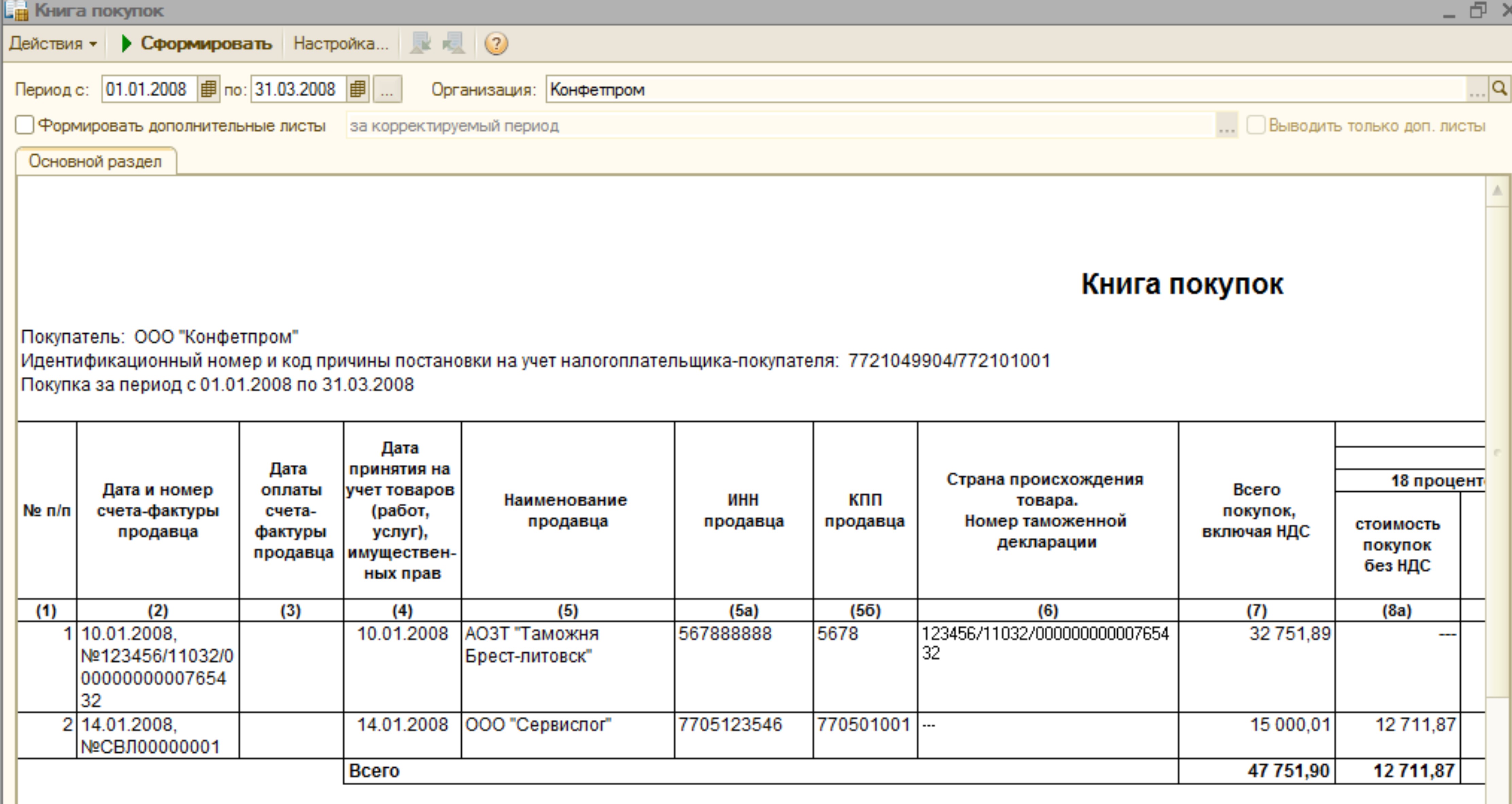Enable Формировать дополнительные листы checkbox
The height and width of the screenshot is (804, 1512).
25,125
